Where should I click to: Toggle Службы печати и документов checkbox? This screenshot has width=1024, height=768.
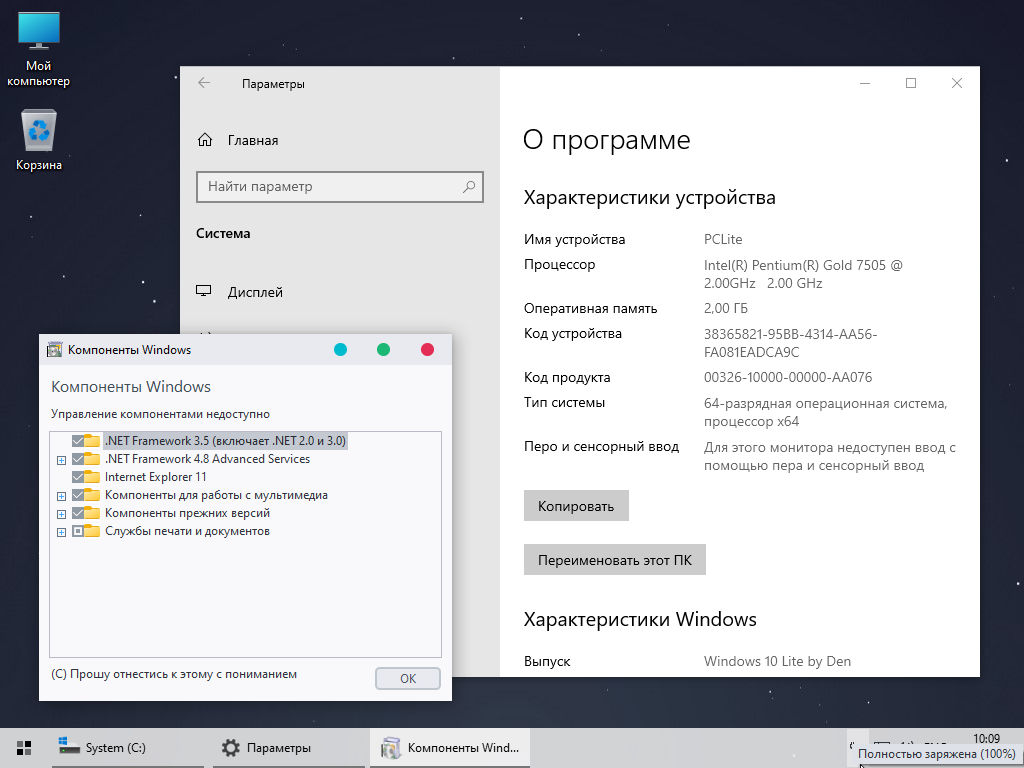[78, 531]
